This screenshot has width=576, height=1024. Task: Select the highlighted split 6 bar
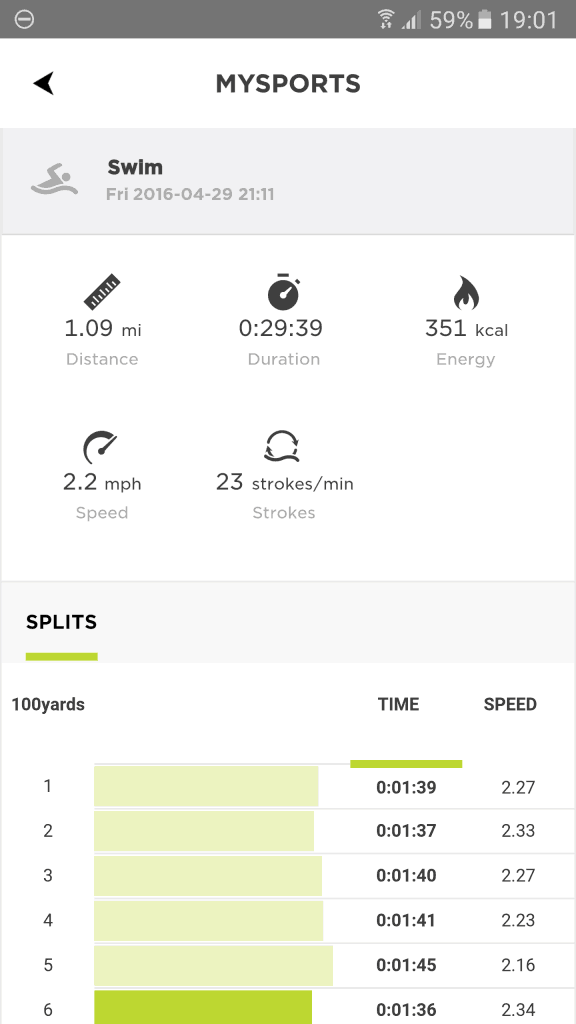pos(203,1007)
